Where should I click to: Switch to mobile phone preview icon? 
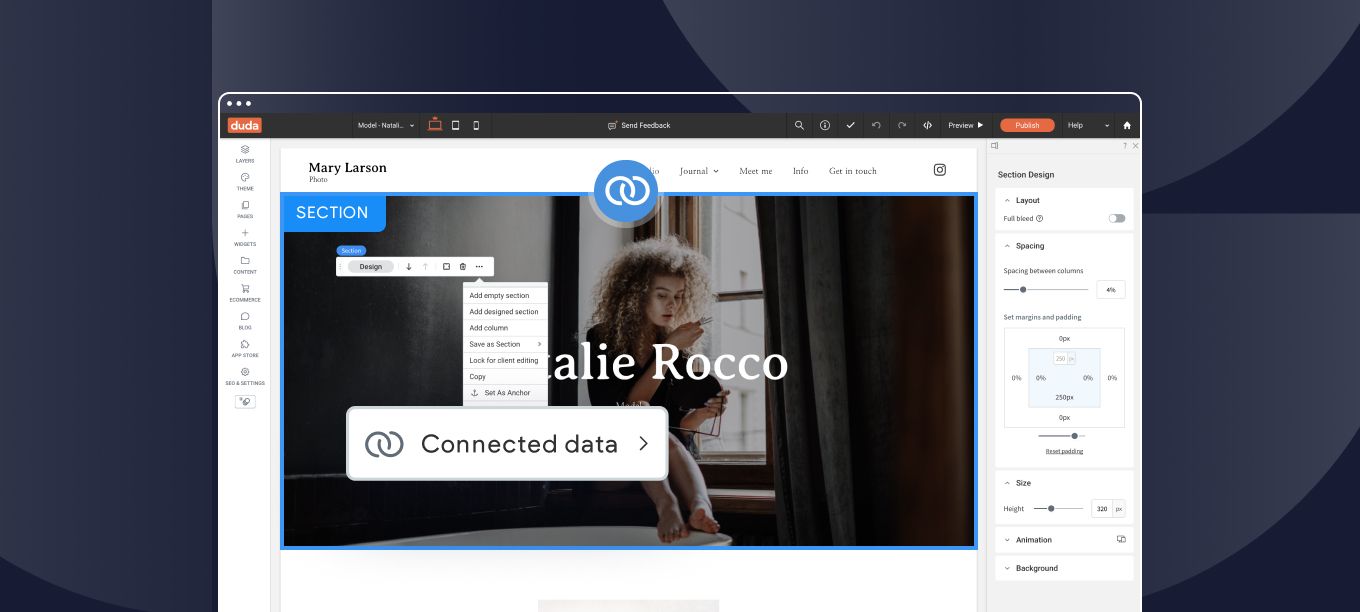476,125
